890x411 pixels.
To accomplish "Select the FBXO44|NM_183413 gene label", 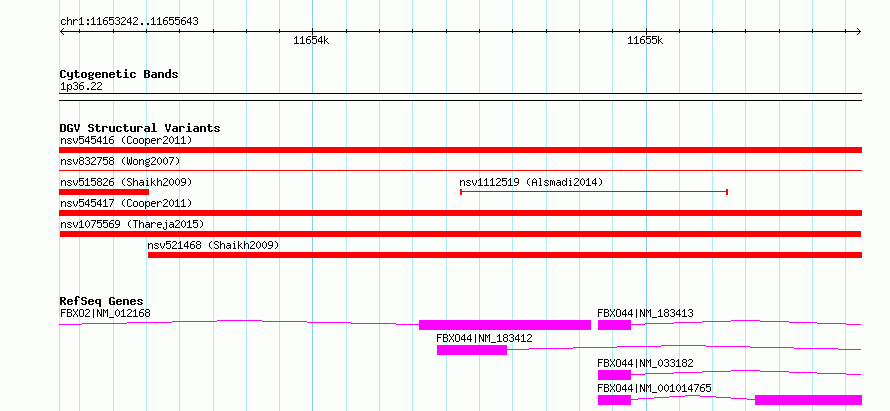I will click(645, 313).
